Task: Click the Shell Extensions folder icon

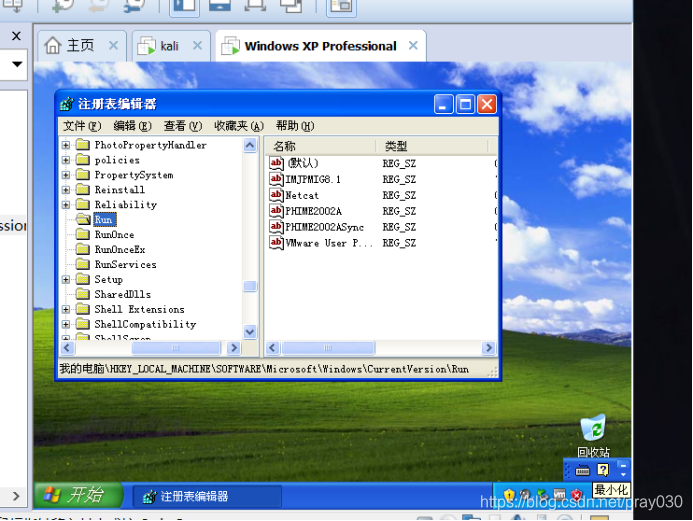Action: (83, 309)
